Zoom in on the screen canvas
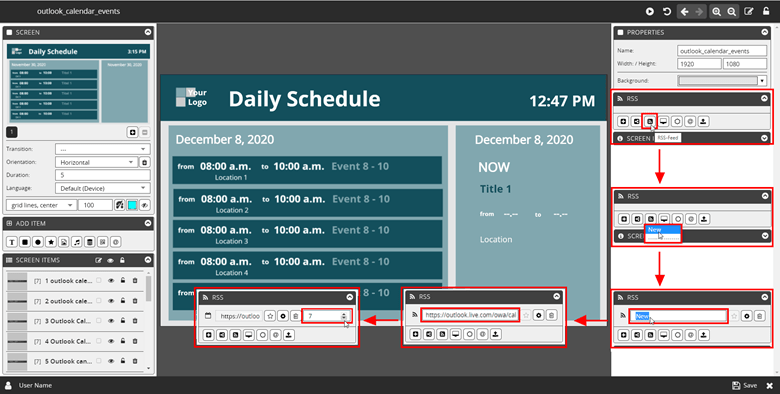This screenshot has height=394, width=780. click(716, 11)
